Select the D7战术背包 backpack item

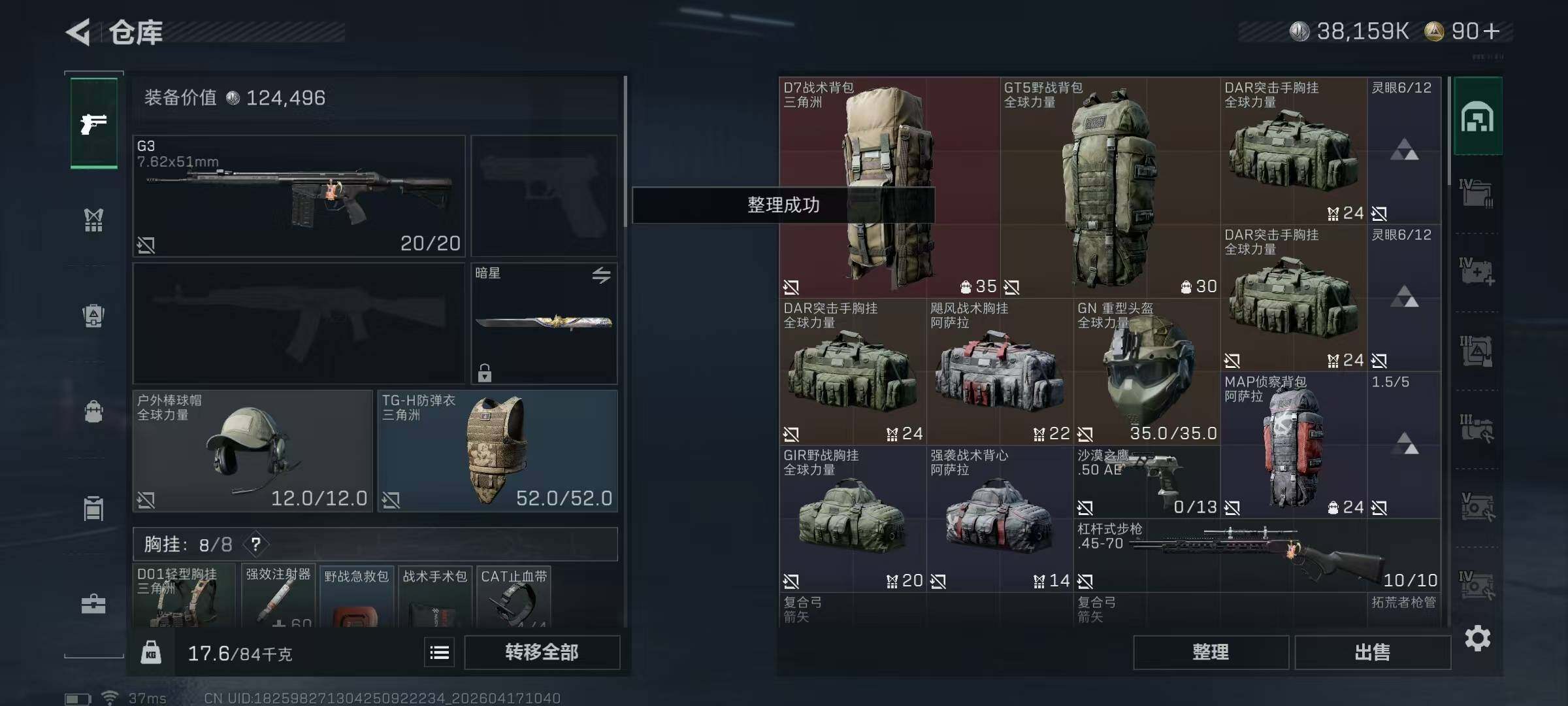click(x=889, y=187)
